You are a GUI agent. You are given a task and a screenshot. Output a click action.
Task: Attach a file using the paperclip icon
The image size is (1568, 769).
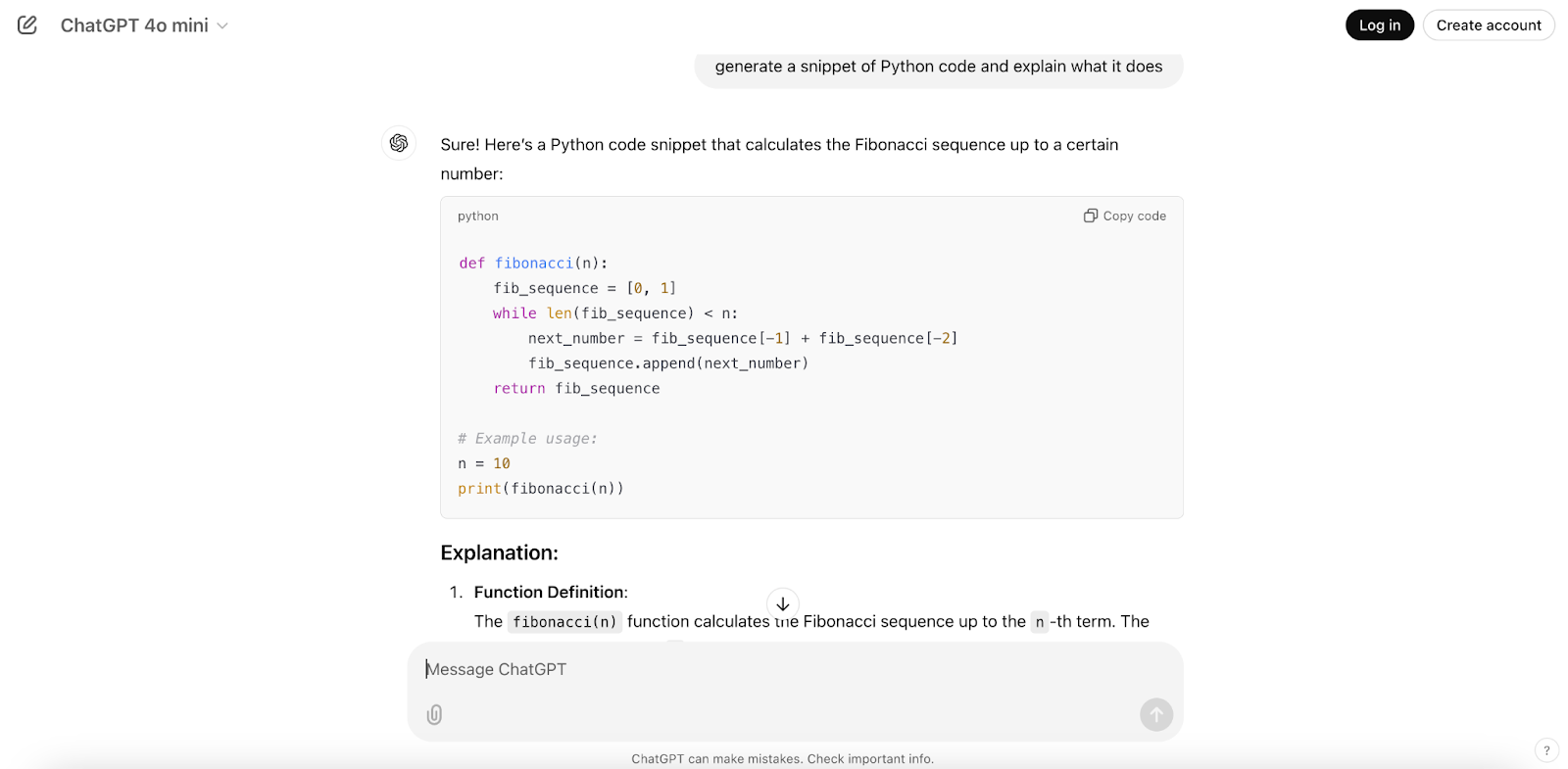pyautogui.click(x=434, y=715)
